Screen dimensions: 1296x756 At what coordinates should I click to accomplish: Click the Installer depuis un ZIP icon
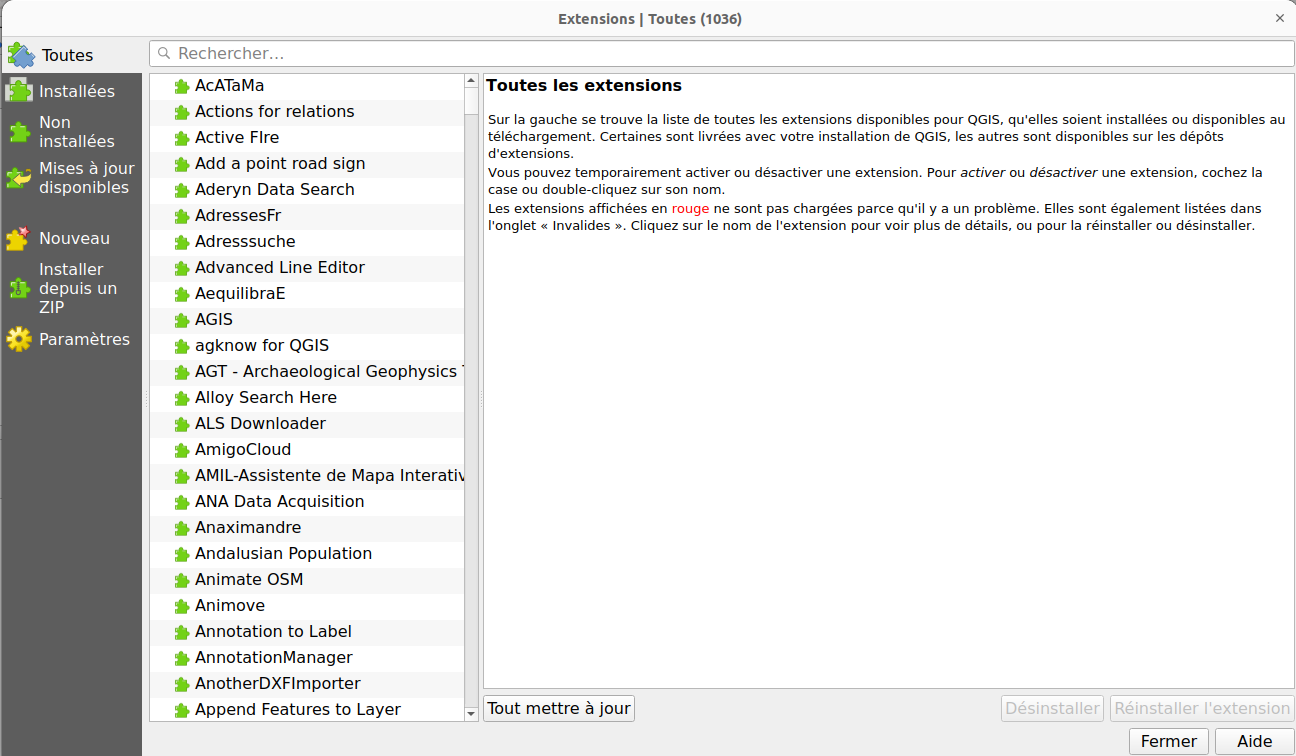click(x=20, y=289)
